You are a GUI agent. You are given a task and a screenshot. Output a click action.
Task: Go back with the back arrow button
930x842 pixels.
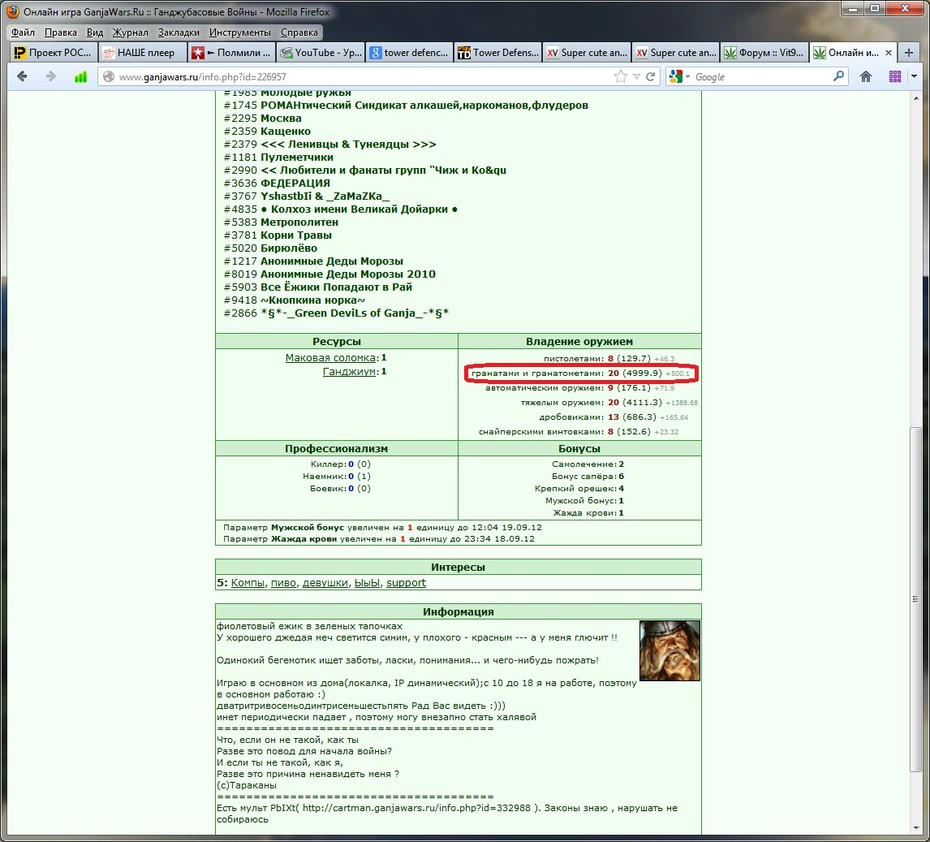pos(22,76)
